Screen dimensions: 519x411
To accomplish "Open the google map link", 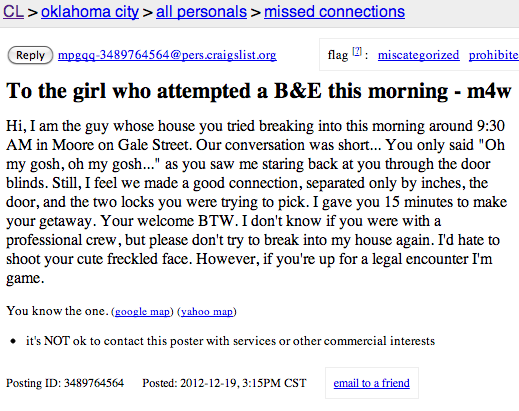I will (x=142, y=312).
